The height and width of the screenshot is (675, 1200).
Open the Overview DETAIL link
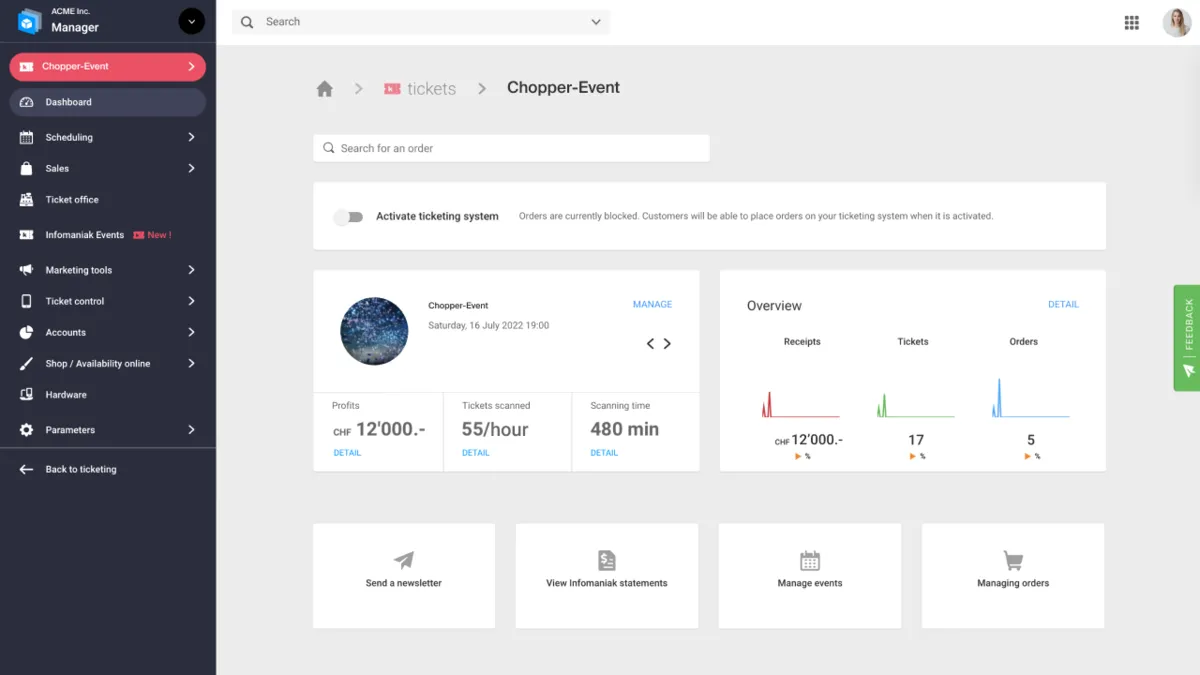tap(1063, 304)
